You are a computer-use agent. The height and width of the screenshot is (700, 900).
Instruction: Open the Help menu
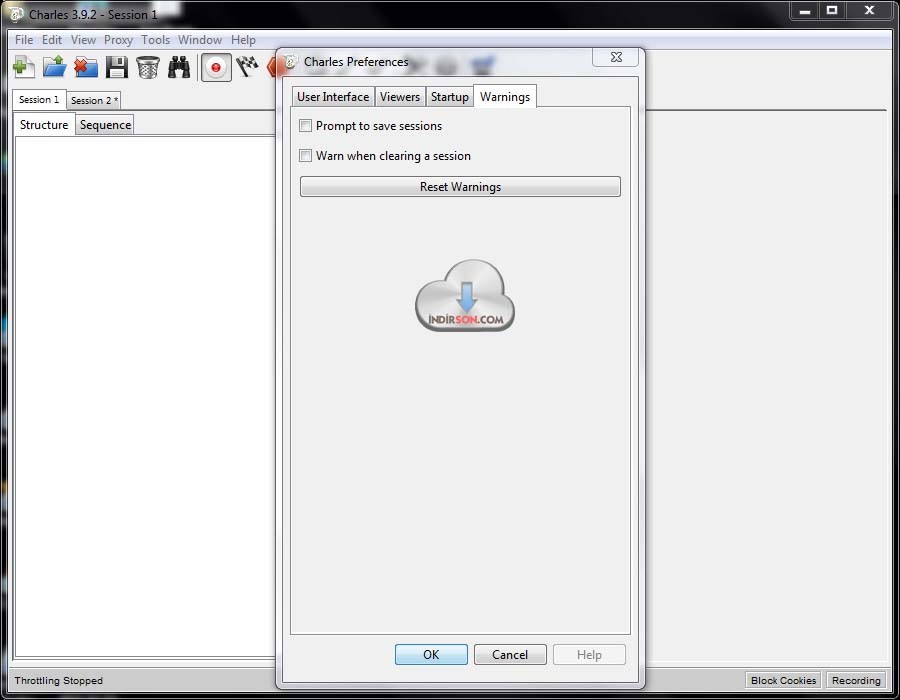click(x=243, y=40)
